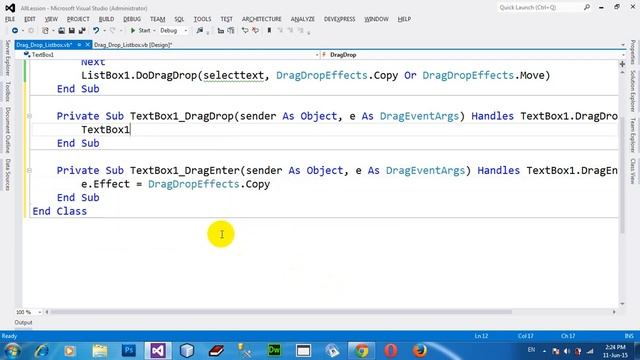Open the Team Explorer side panel
This screenshot has height=360, width=640.
coord(633,135)
